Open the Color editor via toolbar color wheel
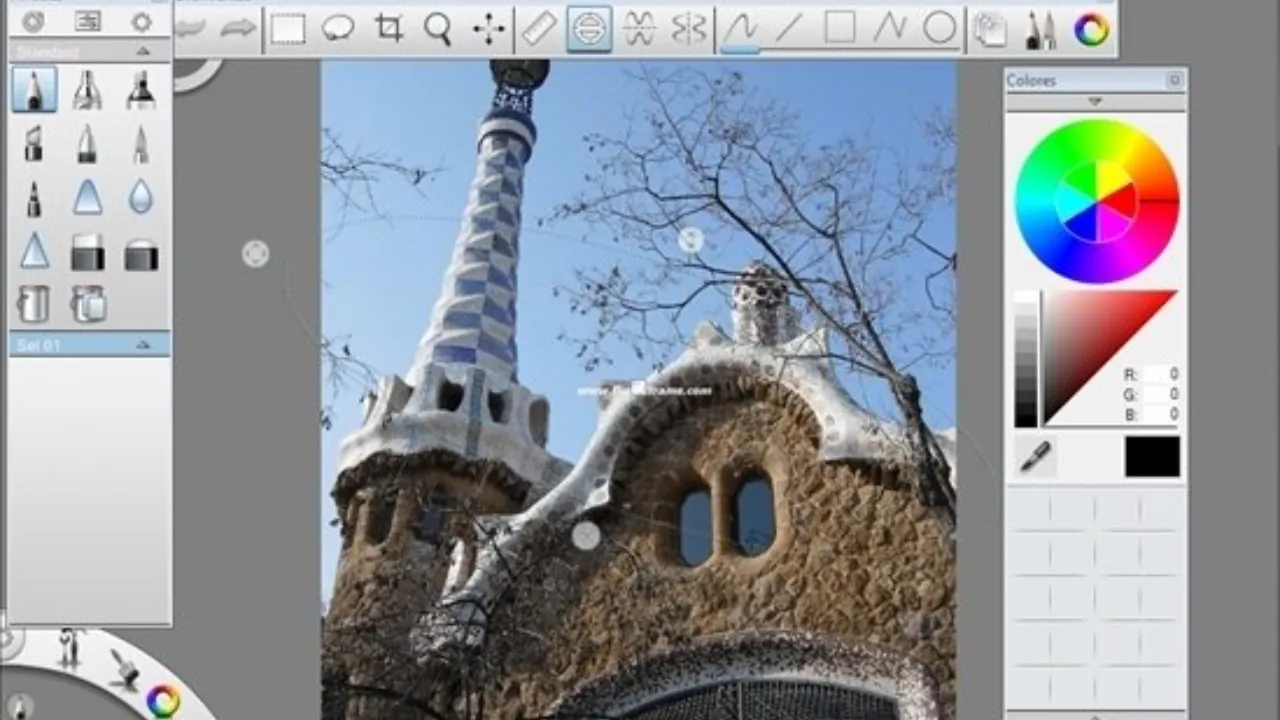 (1091, 29)
